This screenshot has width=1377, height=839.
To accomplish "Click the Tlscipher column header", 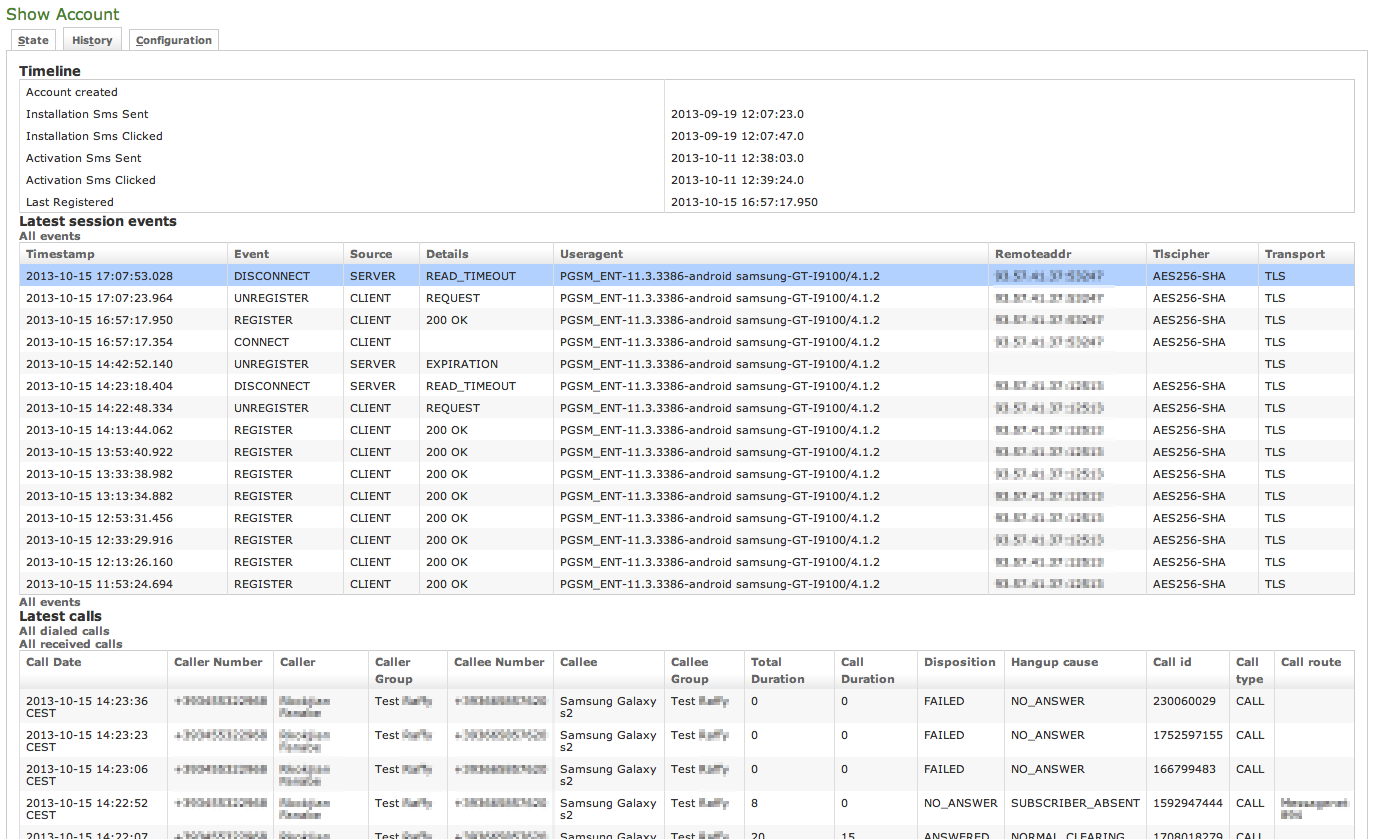I will click(1181, 254).
